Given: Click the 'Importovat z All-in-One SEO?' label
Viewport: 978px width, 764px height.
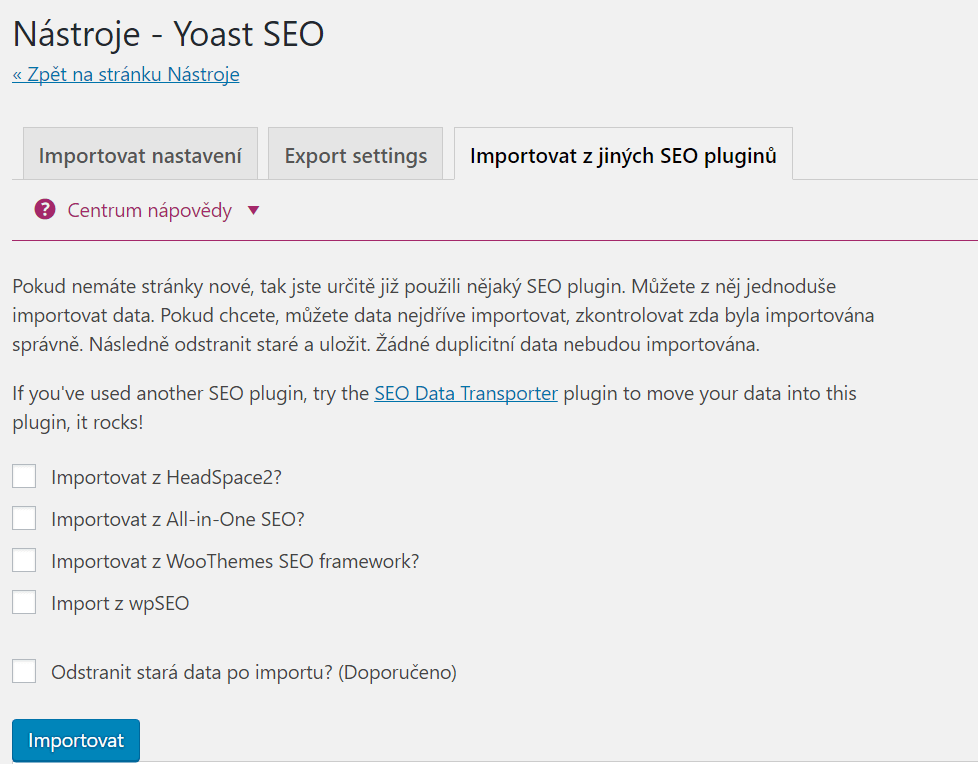Looking at the screenshot, I should click(x=178, y=520).
